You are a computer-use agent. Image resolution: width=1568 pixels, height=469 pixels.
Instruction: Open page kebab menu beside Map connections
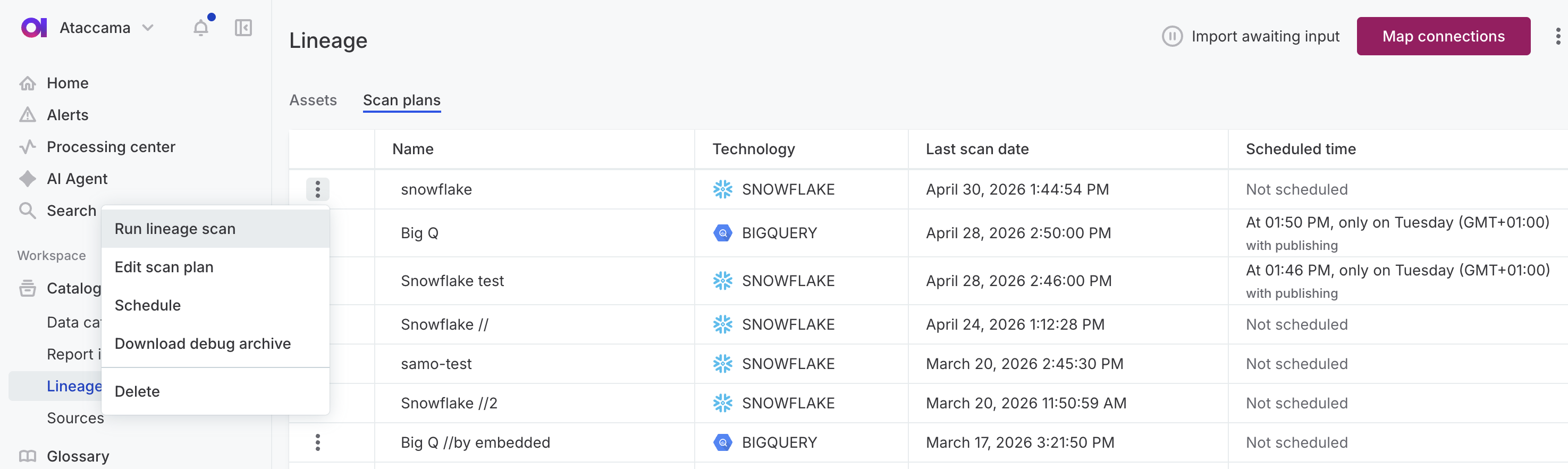tap(1558, 36)
